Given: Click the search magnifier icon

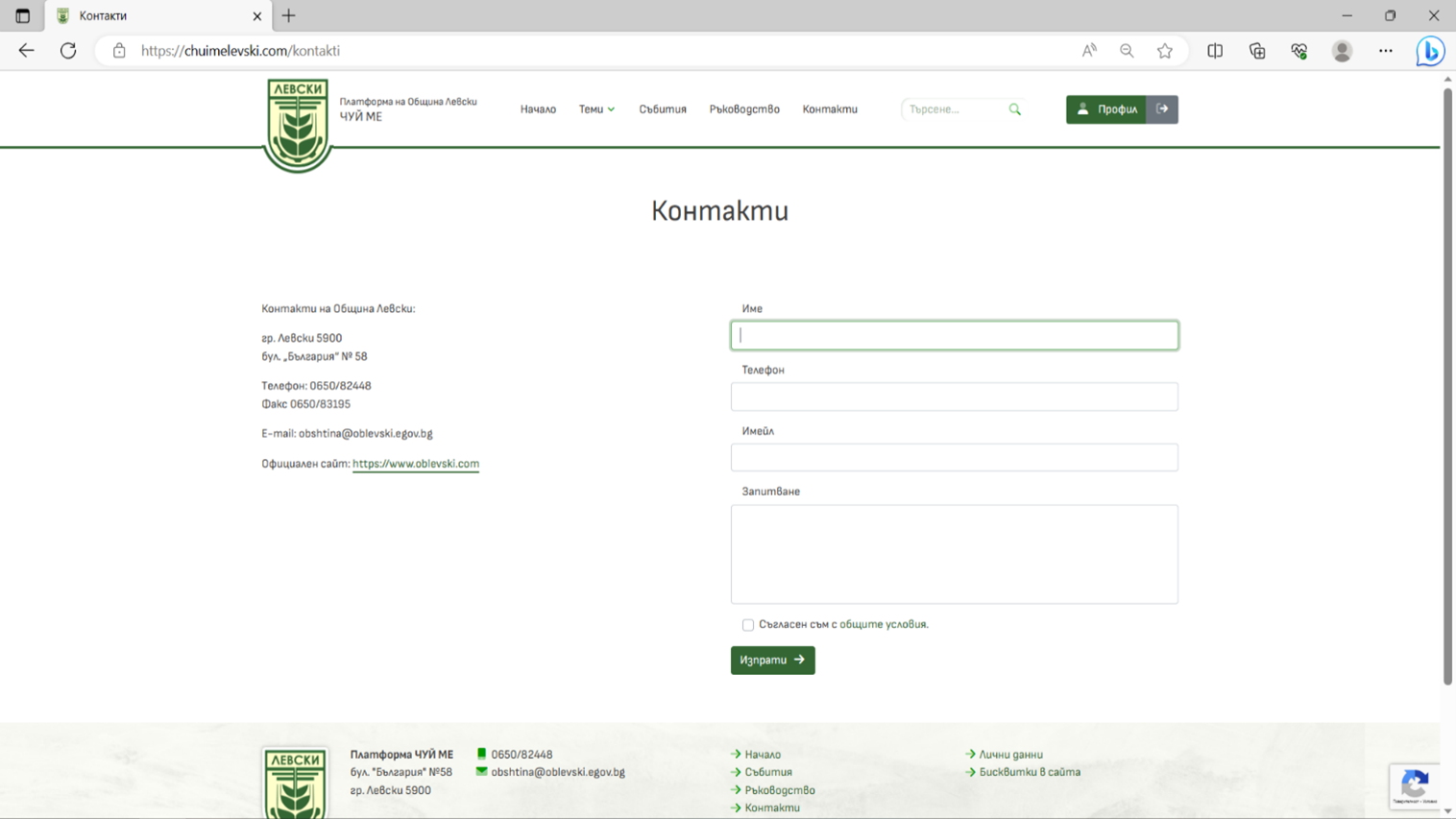Looking at the screenshot, I should [x=1014, y=109].
